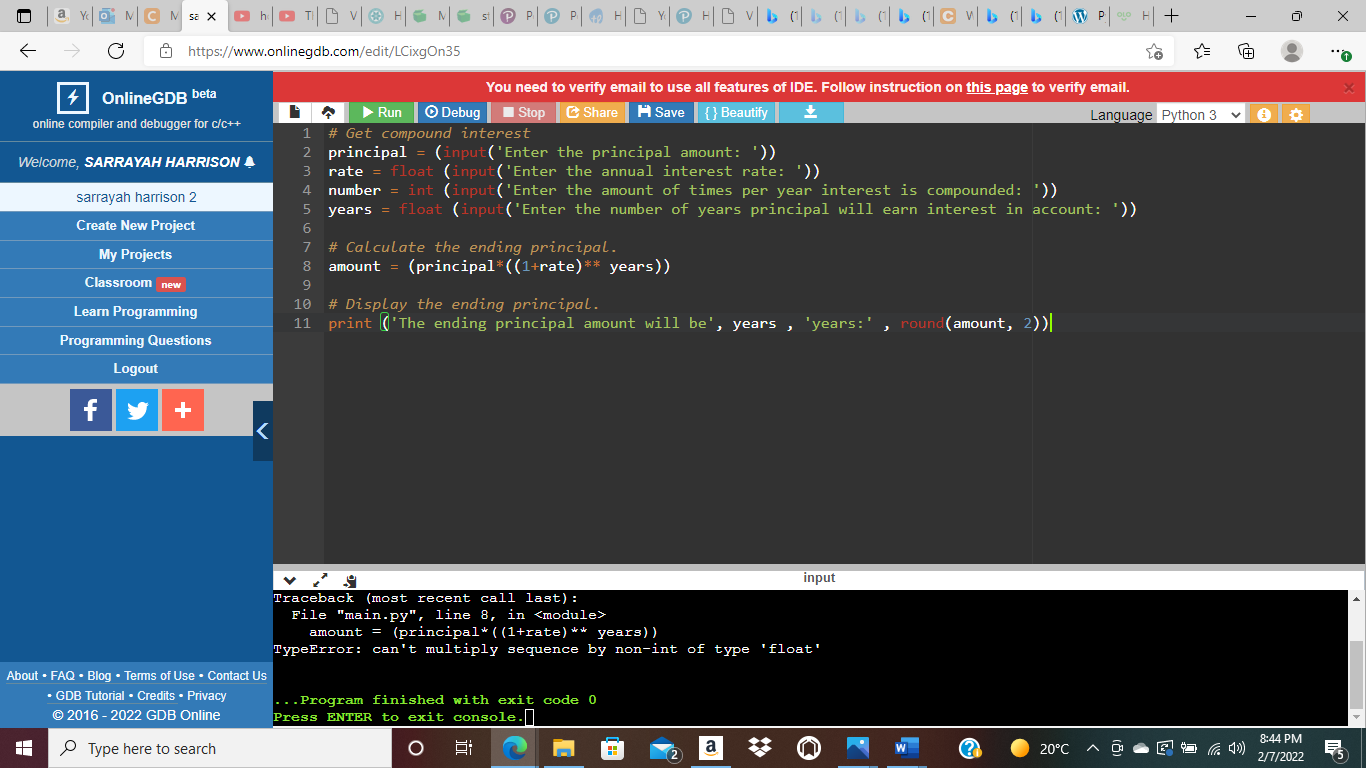Screen dimensions: 1366x768
Task: Collapse the sidebar using the blue arrow
Action: 263,431
